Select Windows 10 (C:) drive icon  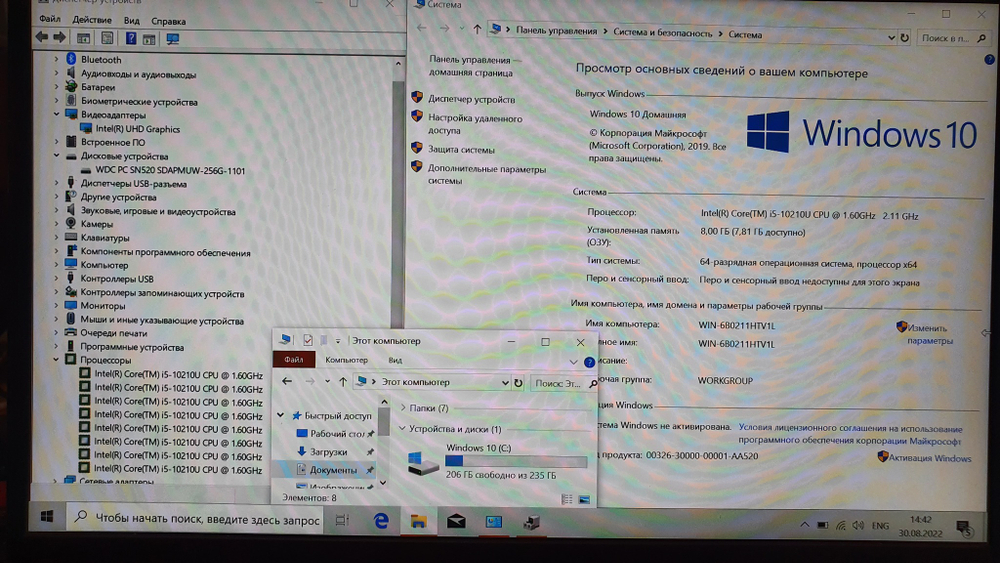(423, 464)
